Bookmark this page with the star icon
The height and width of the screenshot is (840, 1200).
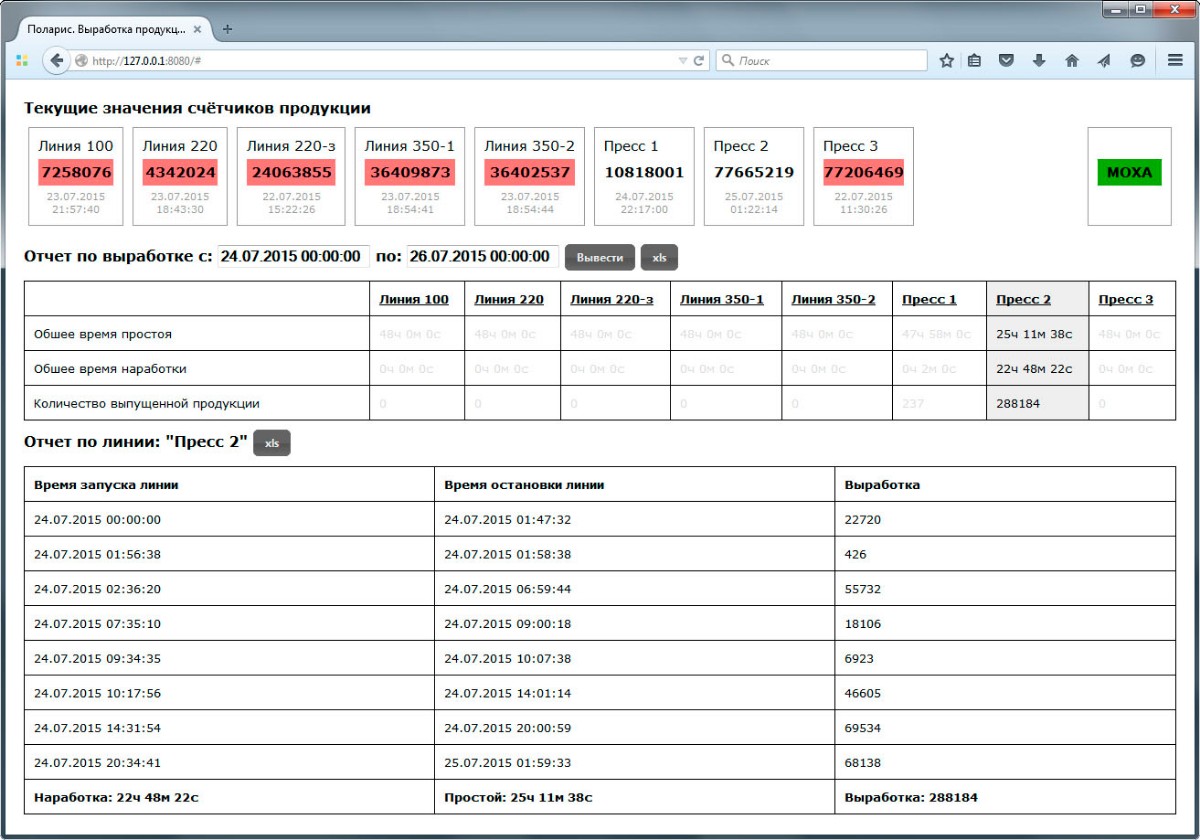(947, 61)
